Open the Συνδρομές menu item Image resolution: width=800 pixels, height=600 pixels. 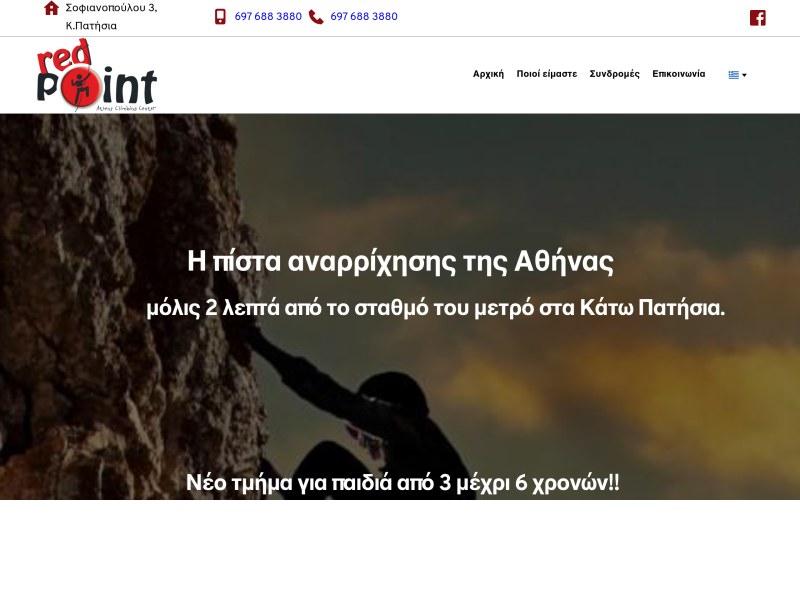[x=614, y=74]
